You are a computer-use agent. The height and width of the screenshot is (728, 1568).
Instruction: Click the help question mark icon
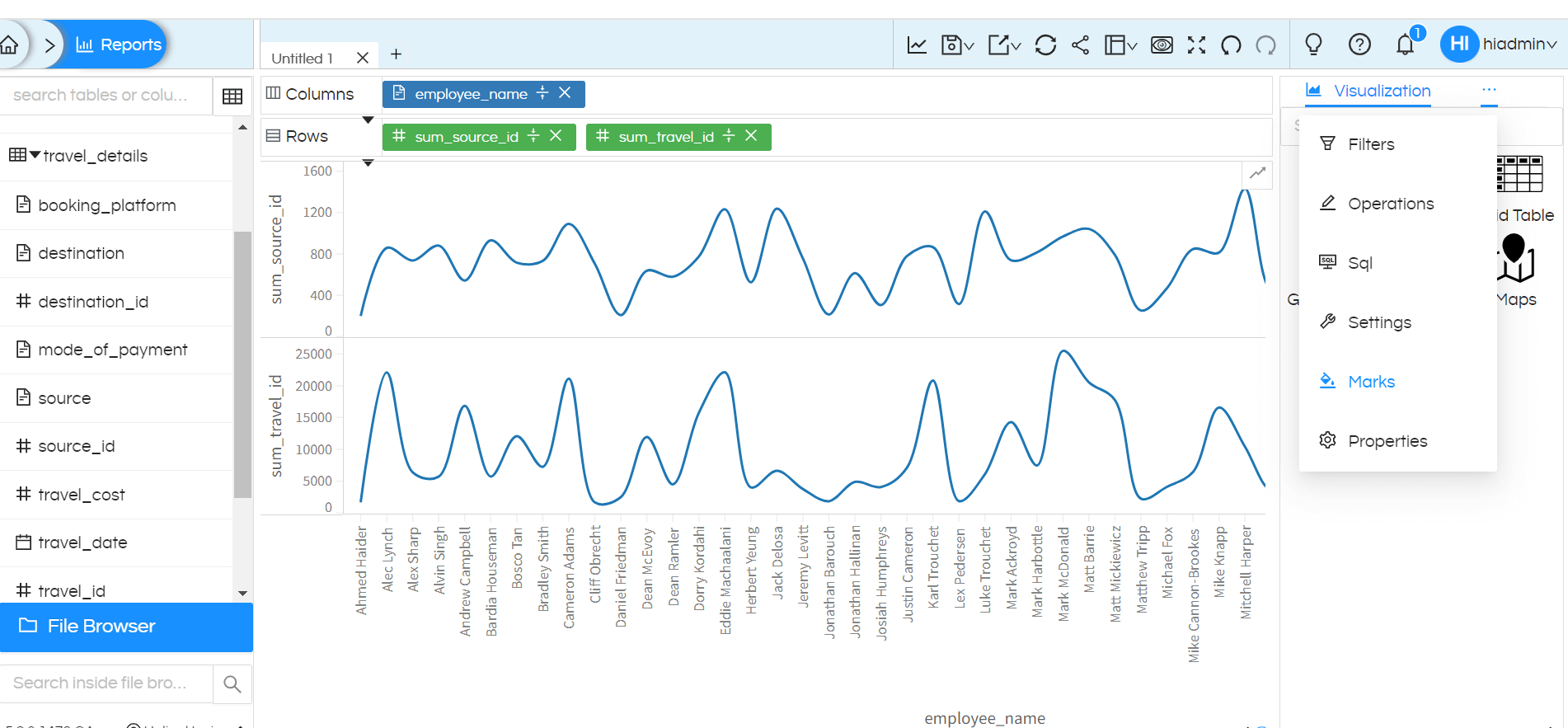pyautogui.click(x=1359, y=45)
